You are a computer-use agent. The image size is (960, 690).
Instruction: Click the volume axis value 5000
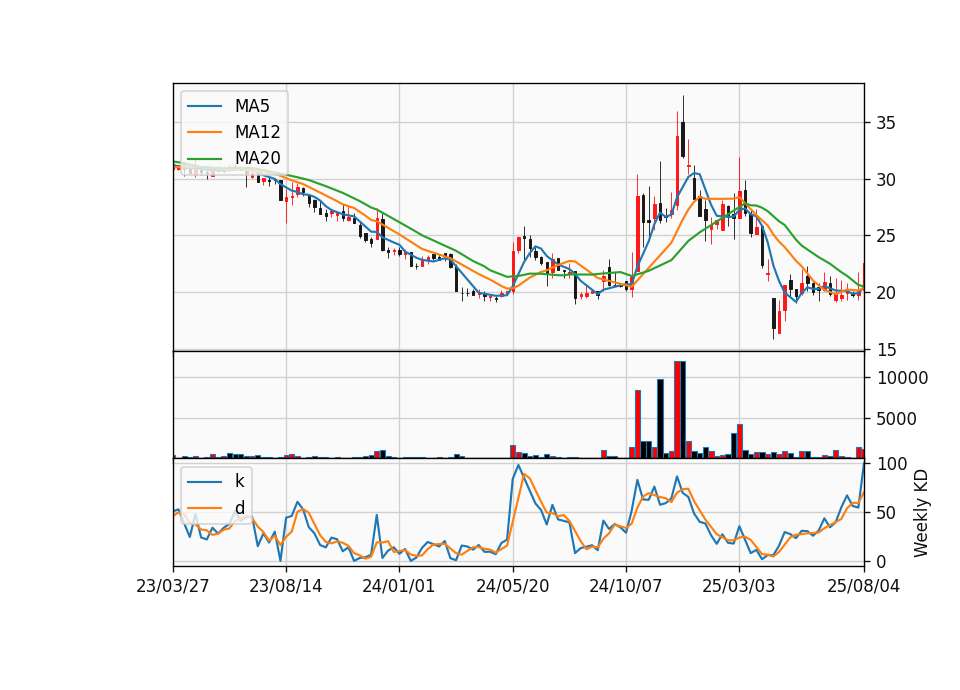pos(897,419)
